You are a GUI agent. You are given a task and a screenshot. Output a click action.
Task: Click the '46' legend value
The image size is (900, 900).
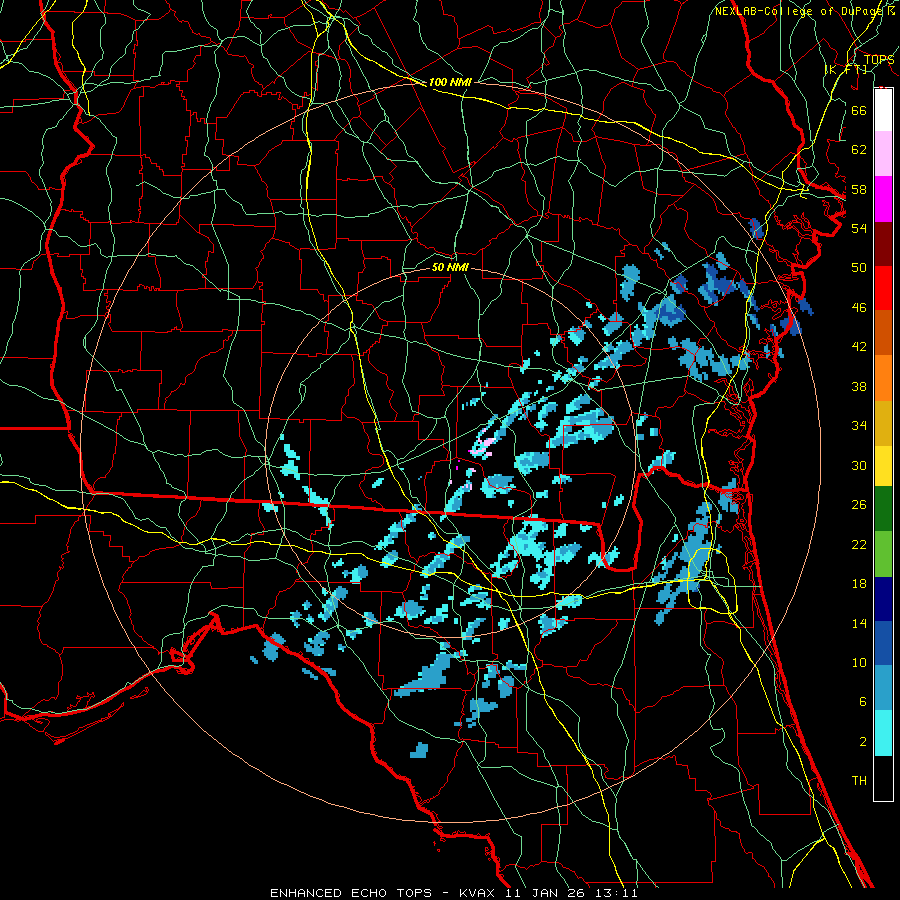click(859, 308)
